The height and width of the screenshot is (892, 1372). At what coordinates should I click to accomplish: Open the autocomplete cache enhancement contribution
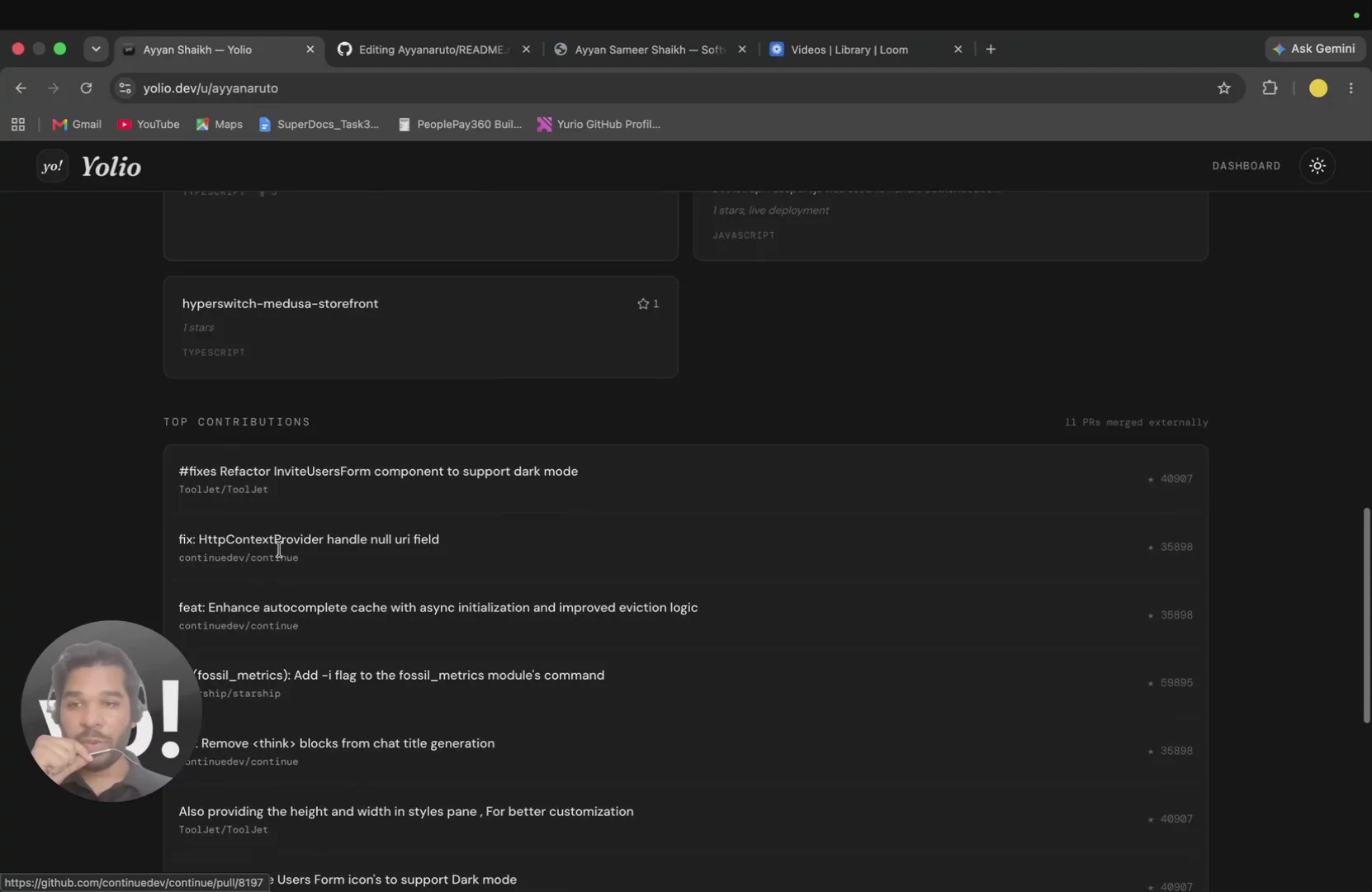(x=686, y=615)
